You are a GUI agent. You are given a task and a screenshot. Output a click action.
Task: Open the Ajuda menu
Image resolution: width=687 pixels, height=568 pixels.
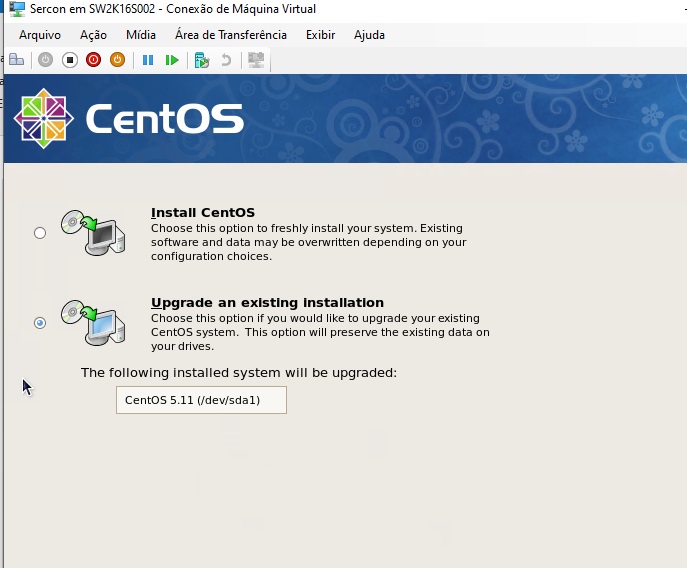pyautogui.click(x=369, y=35)
